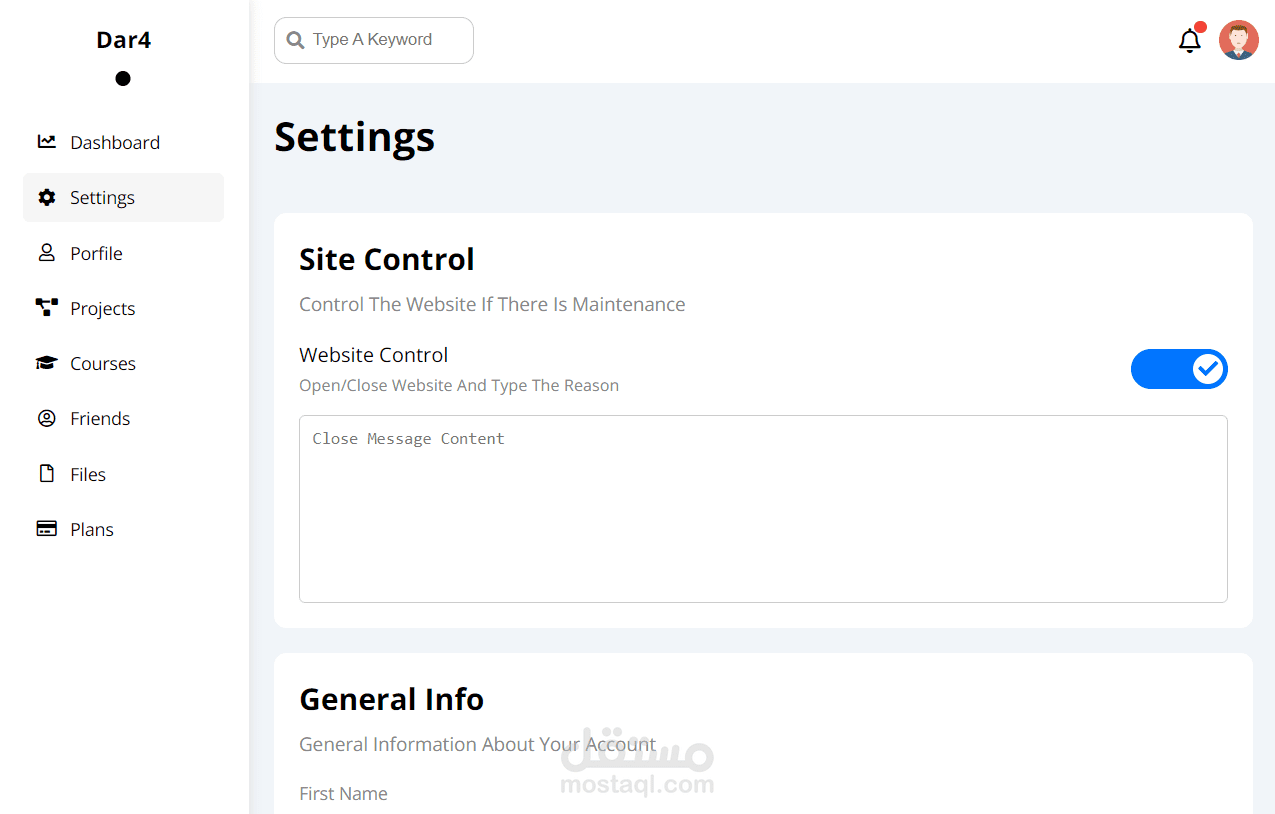Click the Close Message Content textarea

click(x=763, y=509)
